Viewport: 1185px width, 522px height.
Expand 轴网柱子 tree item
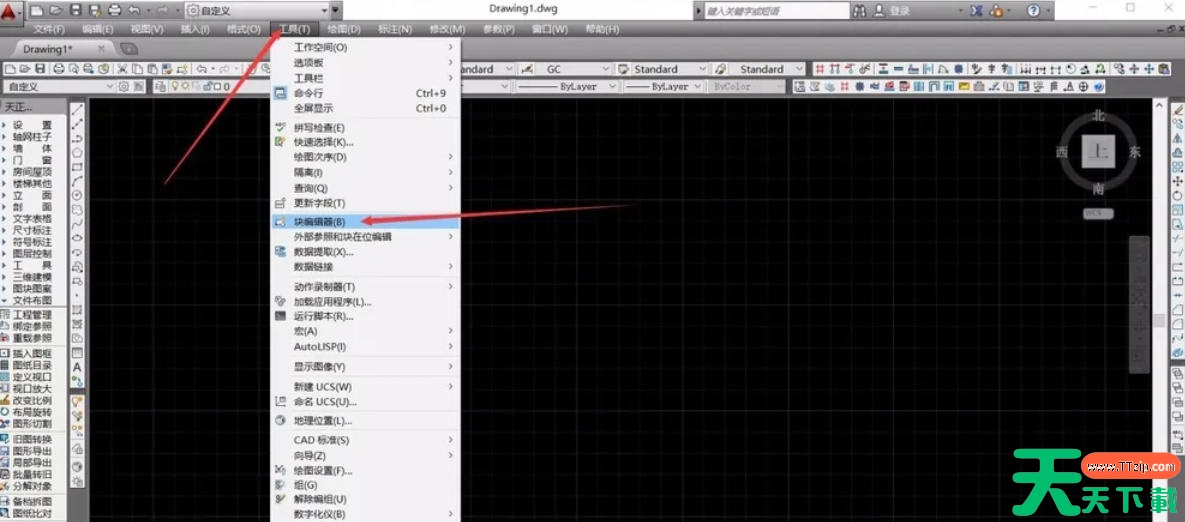(4, 137)
